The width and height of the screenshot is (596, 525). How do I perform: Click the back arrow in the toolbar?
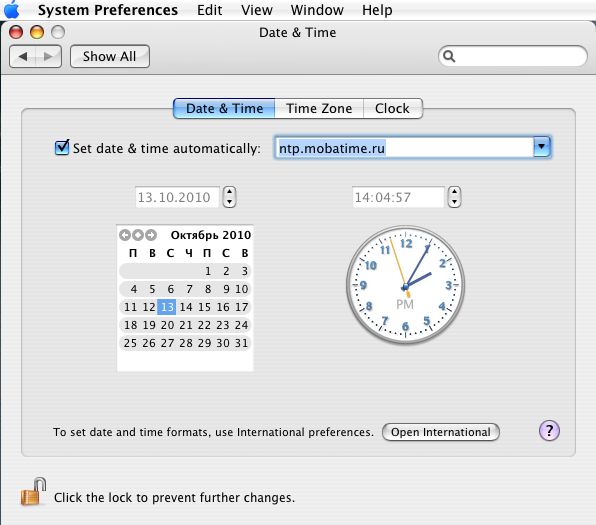click(x=23, y=57)
